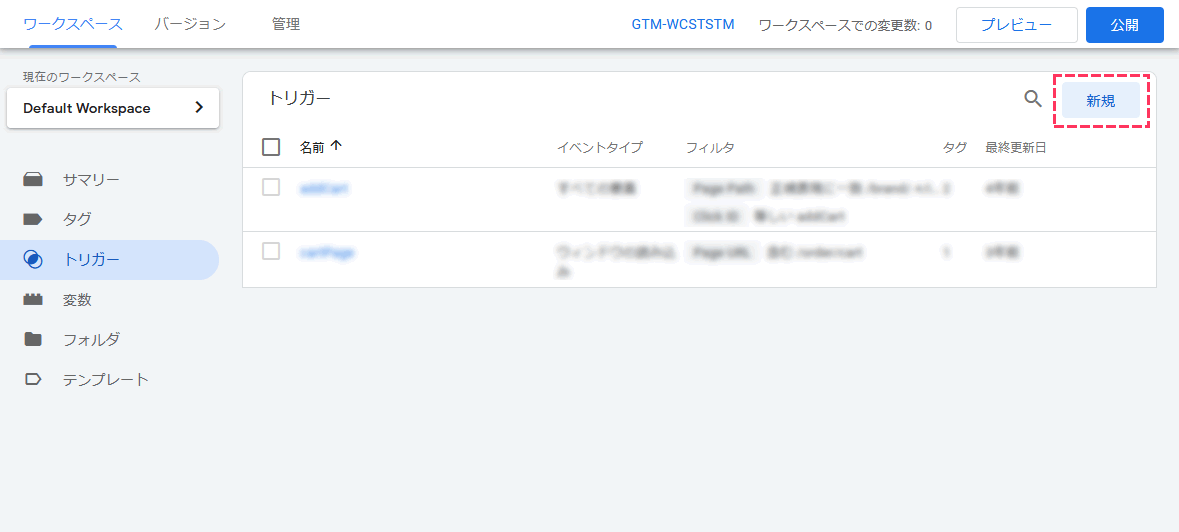This screenshot has height=532, width=1179.
Task: Open the タグ menu item
Action: click(x=109, y=219)
